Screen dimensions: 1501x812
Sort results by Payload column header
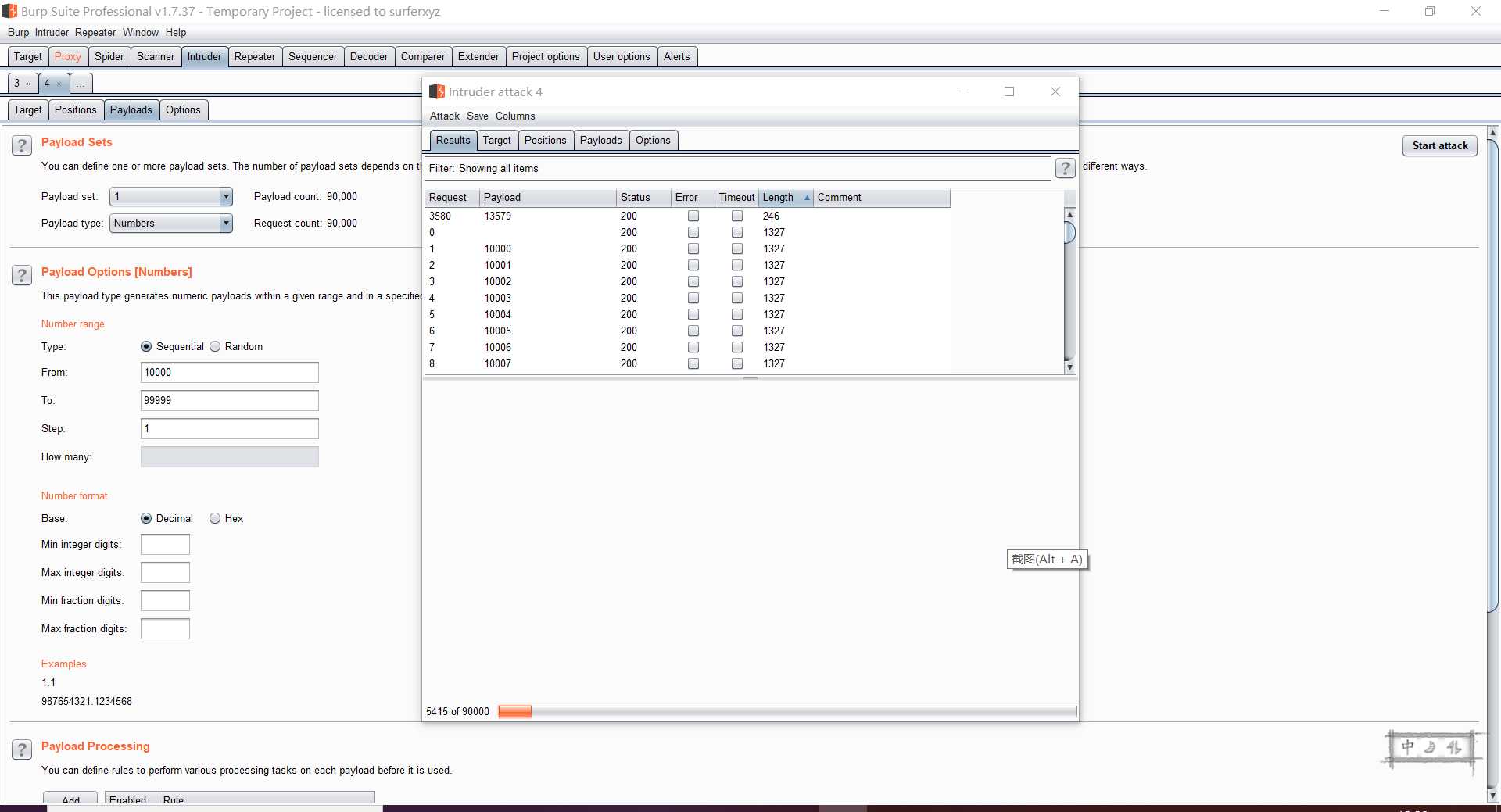[547, 198]
